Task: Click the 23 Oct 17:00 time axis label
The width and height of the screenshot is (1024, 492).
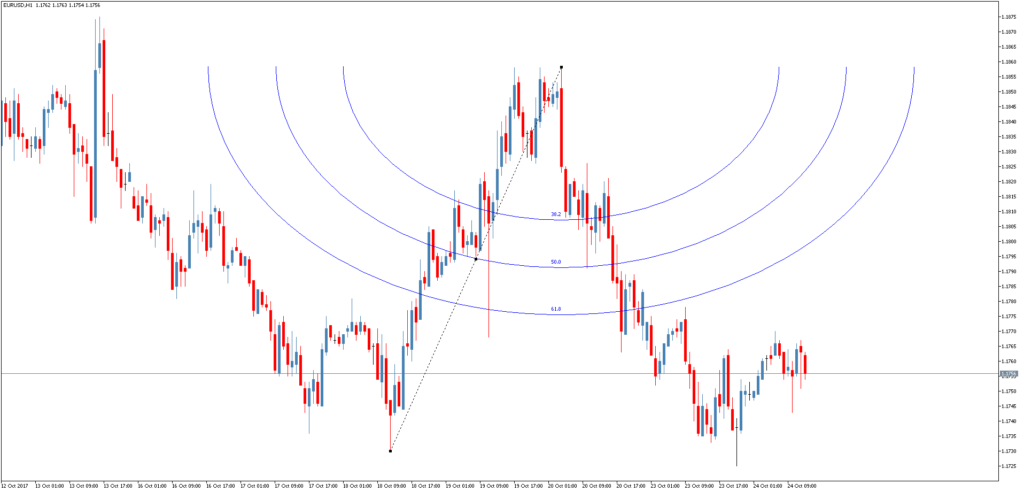Action: click(x=731, y=486)
